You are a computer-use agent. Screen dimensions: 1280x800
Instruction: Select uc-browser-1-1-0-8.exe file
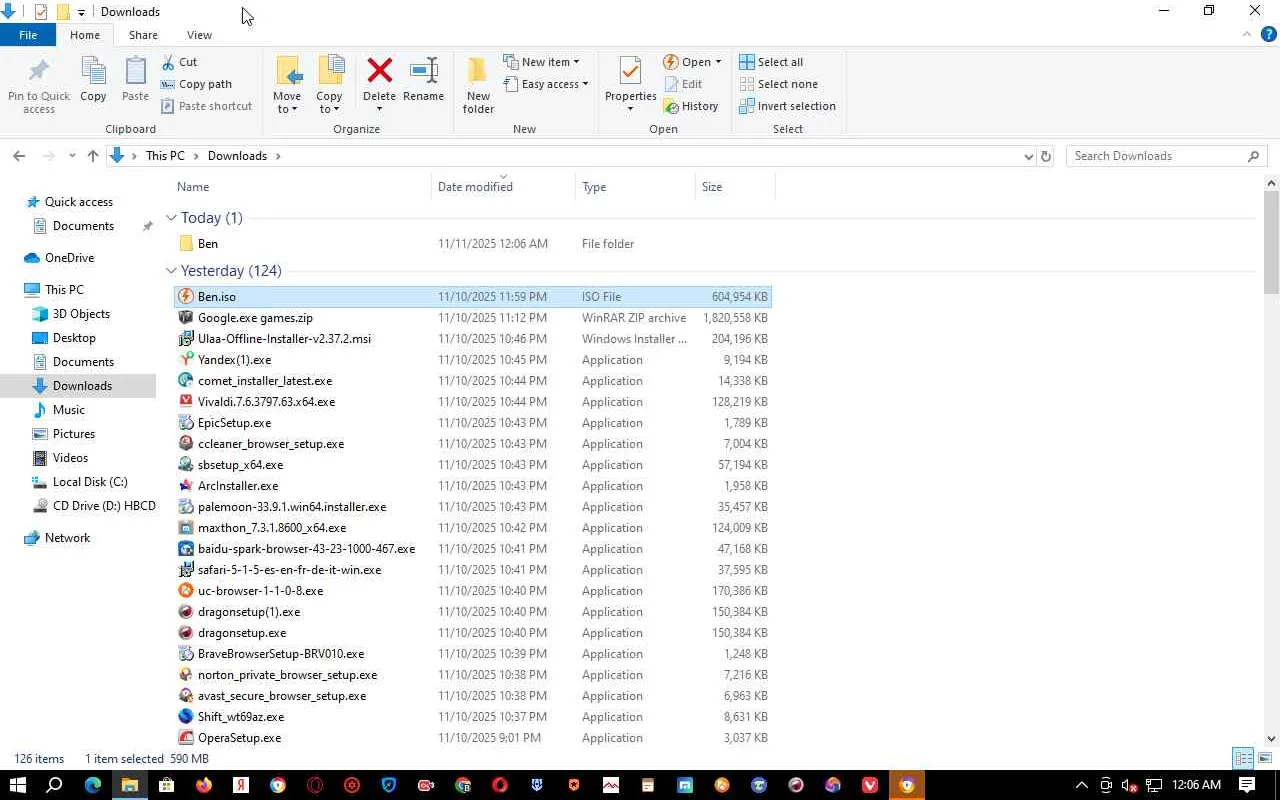pyautogui.click(x=260, y=591)
